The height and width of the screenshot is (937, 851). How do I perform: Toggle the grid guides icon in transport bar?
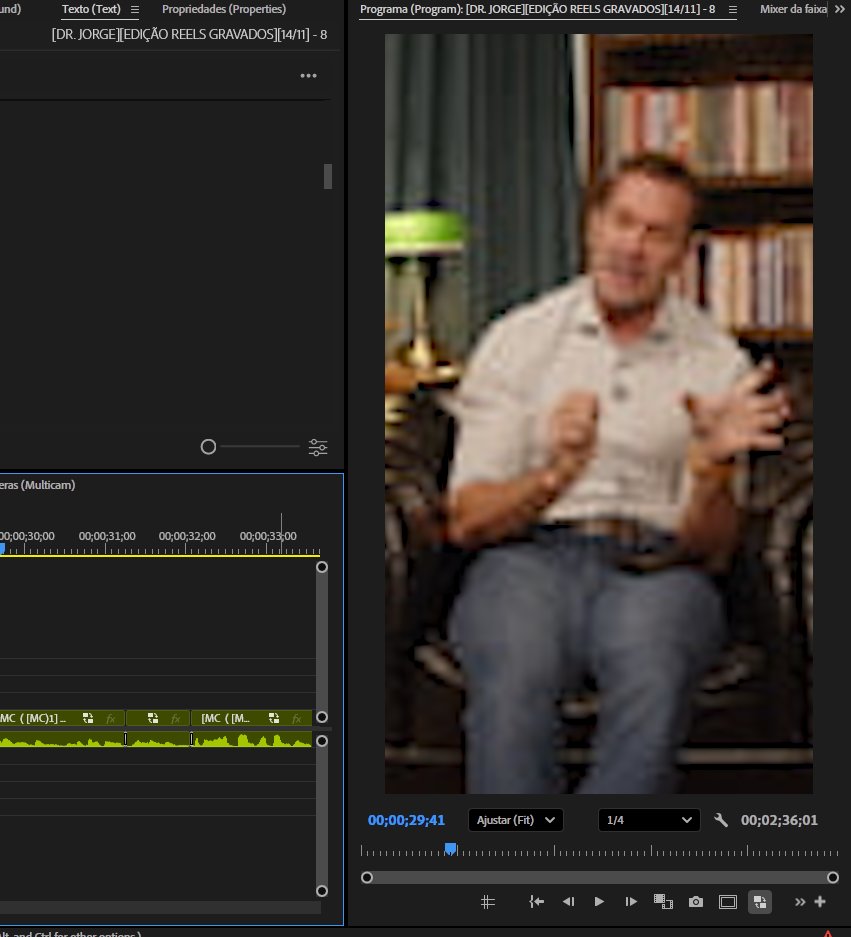pyautogui.click(x=488, y=902)
